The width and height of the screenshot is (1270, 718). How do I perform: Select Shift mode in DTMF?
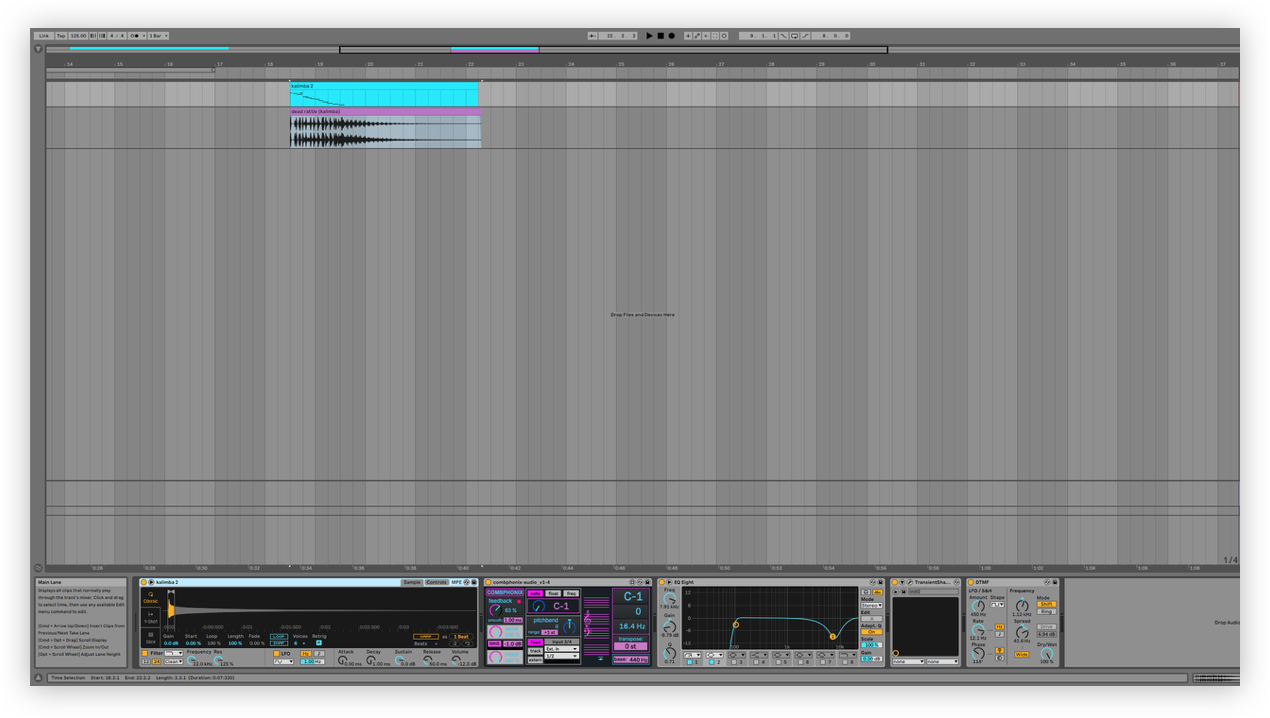click(x=1046, y=604)
